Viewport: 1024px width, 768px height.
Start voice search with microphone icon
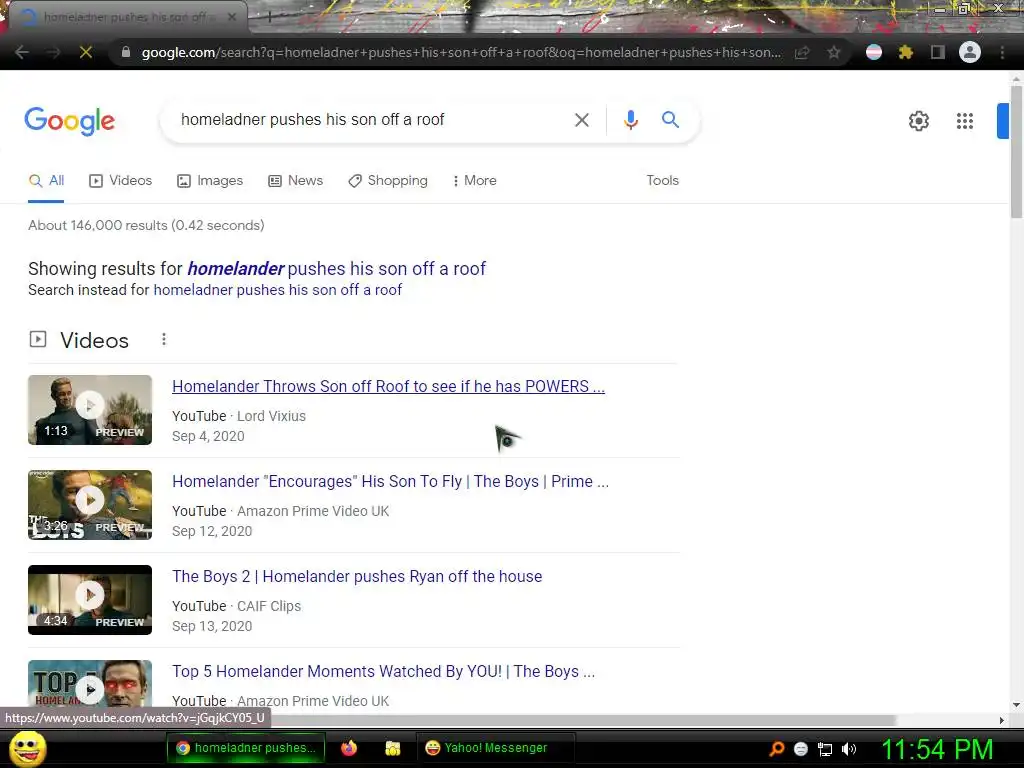point(630,120)
